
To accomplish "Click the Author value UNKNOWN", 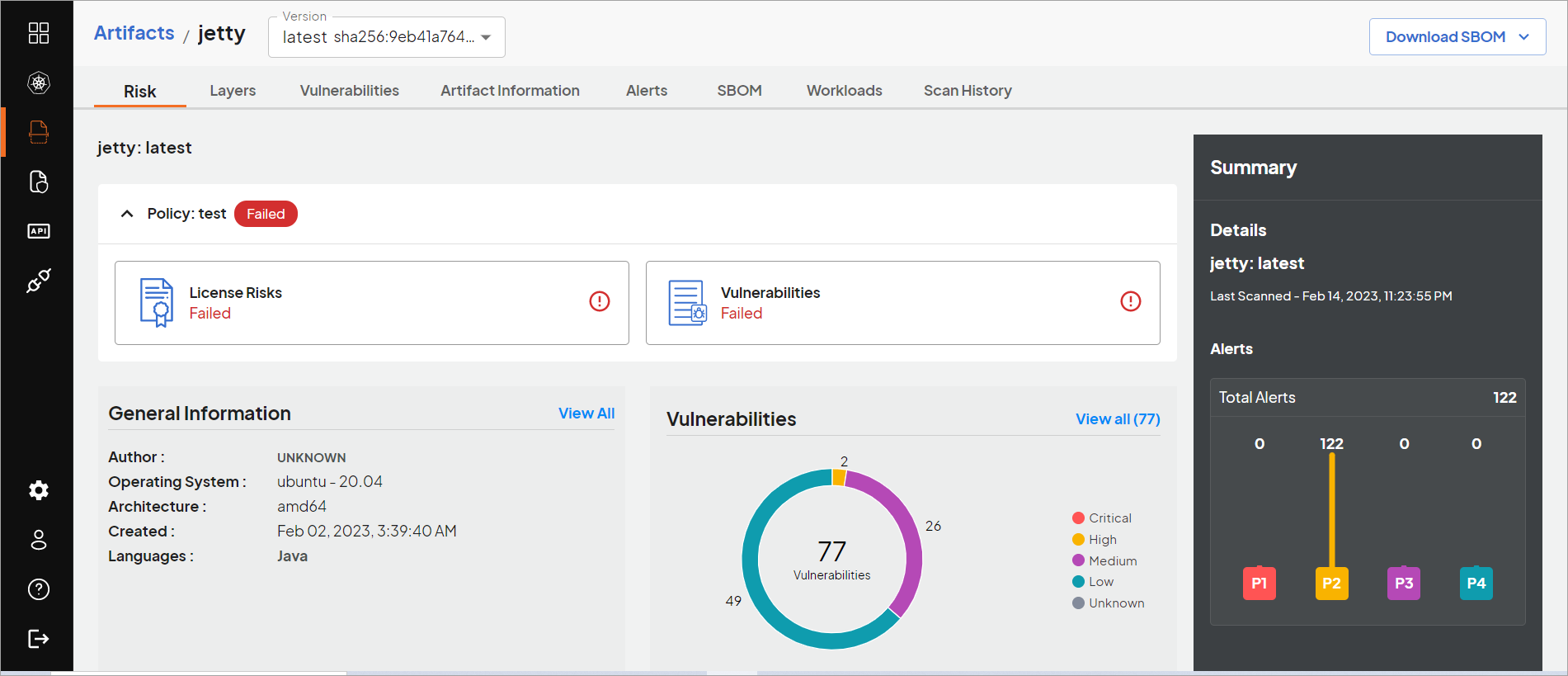I will [x=312, y=457].
